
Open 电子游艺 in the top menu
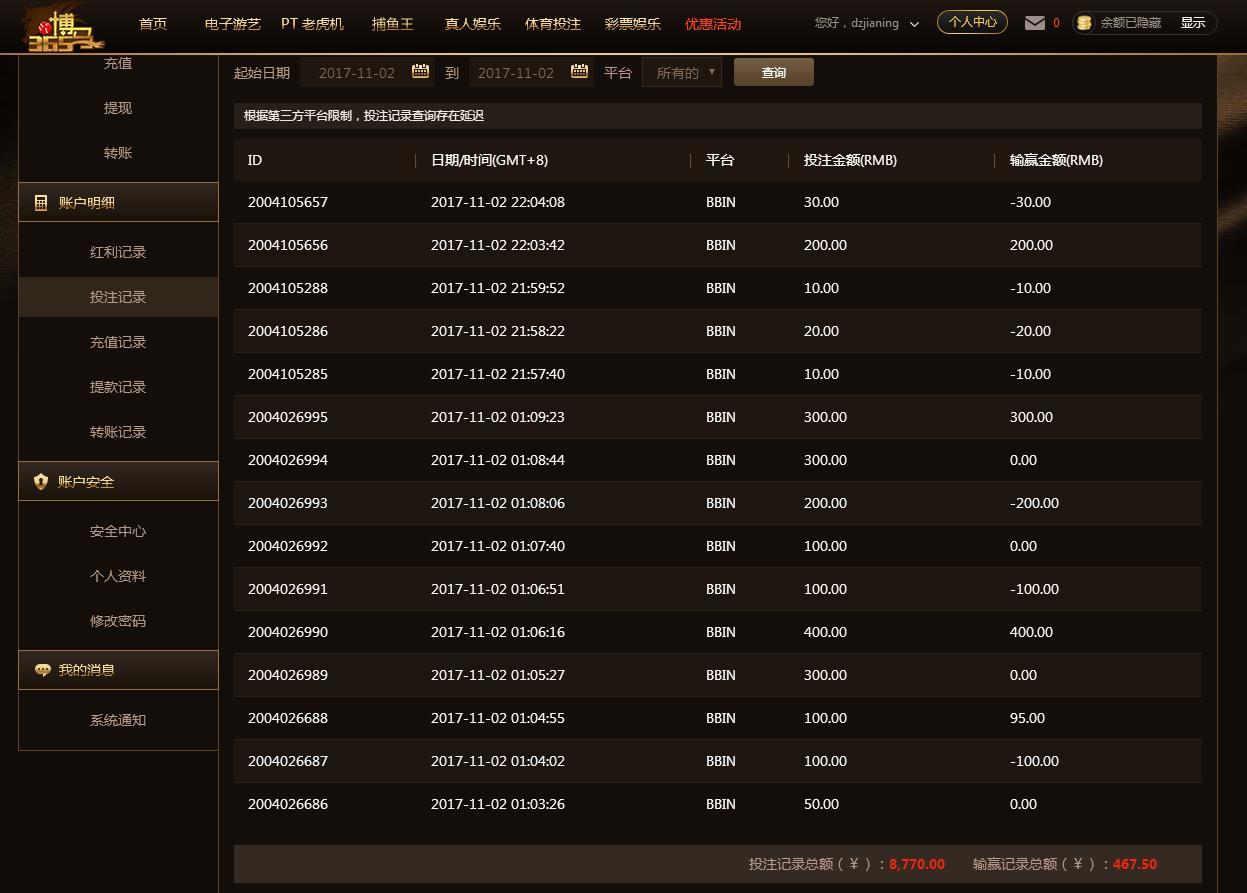[x=232, y=24]
